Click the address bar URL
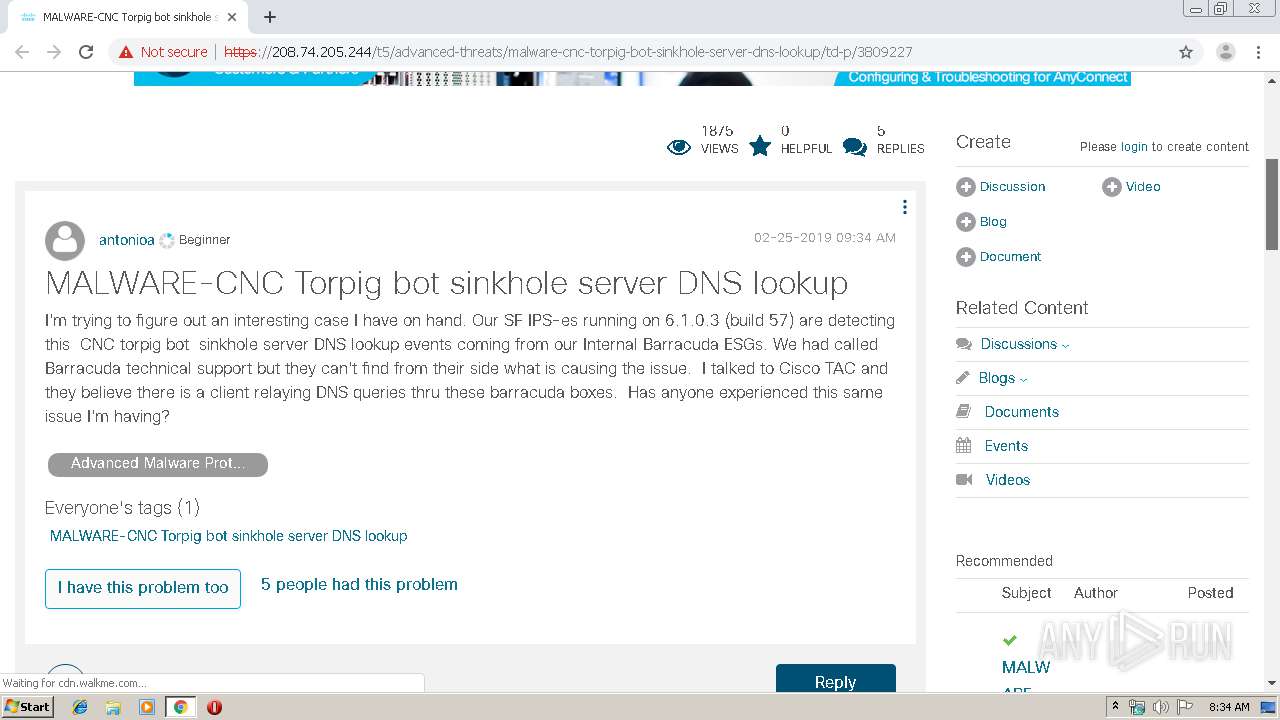This screenshot has height=720, width=1280. pos(568,52)
